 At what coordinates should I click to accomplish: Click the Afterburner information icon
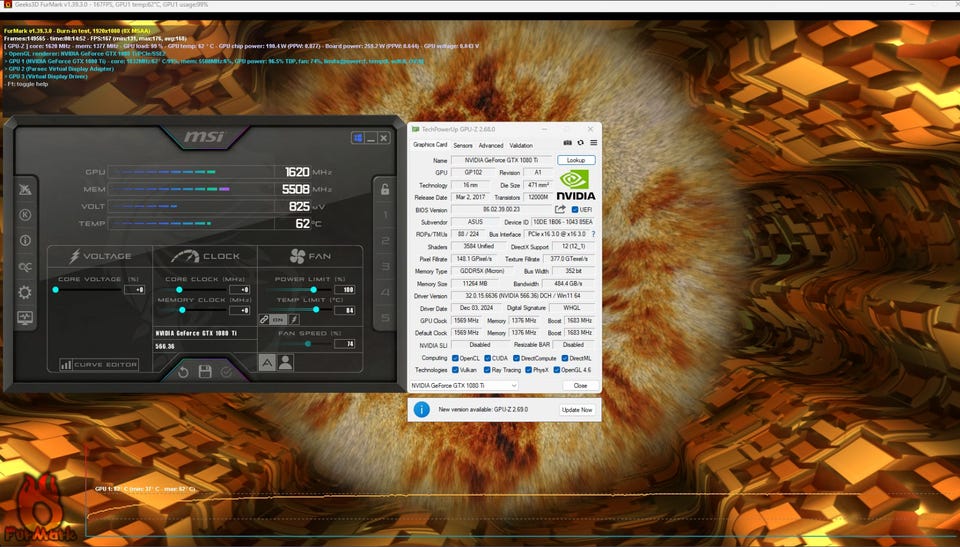coord(25,240)
